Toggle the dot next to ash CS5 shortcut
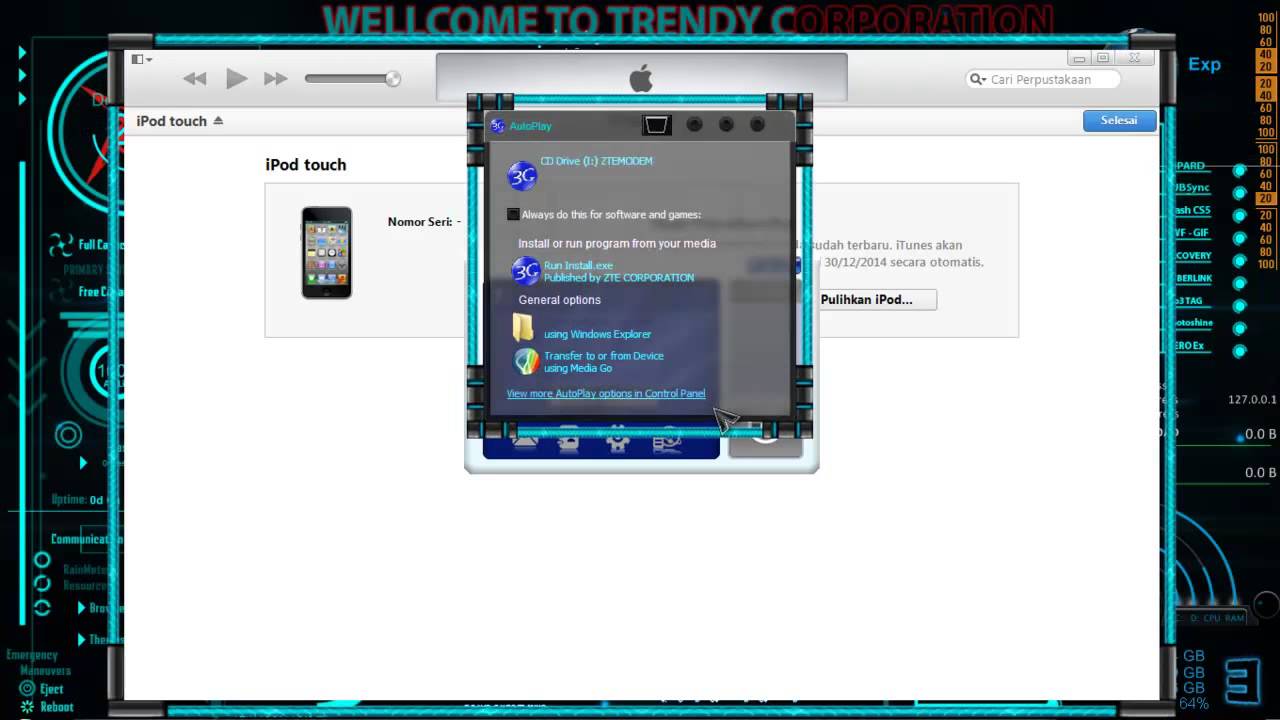Viewport: 1280px width, 720px height. pyautogui.click(x=1239, y=215)
